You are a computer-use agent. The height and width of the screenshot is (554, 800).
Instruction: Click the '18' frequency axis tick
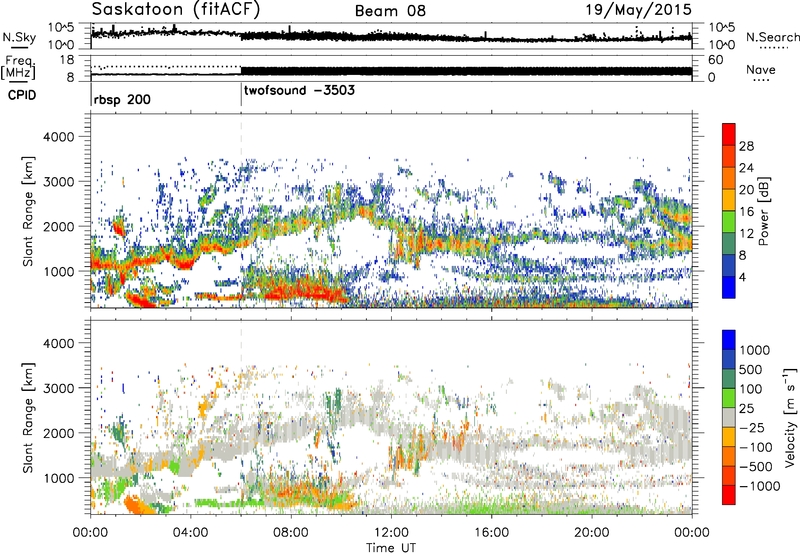tap(67, 60)
